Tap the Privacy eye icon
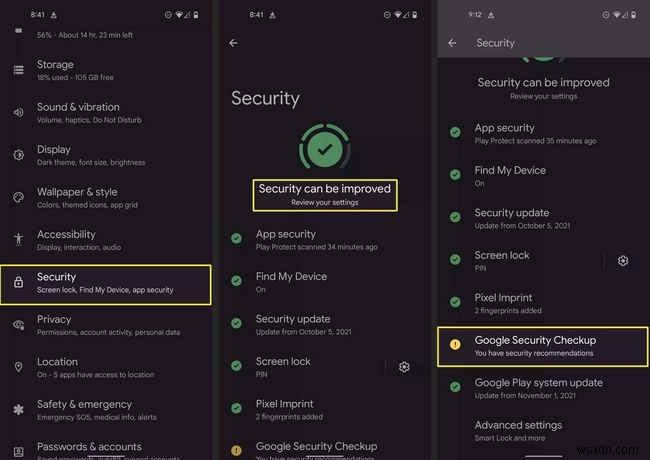This screenshot has height=460, width=650. [19, 325]
